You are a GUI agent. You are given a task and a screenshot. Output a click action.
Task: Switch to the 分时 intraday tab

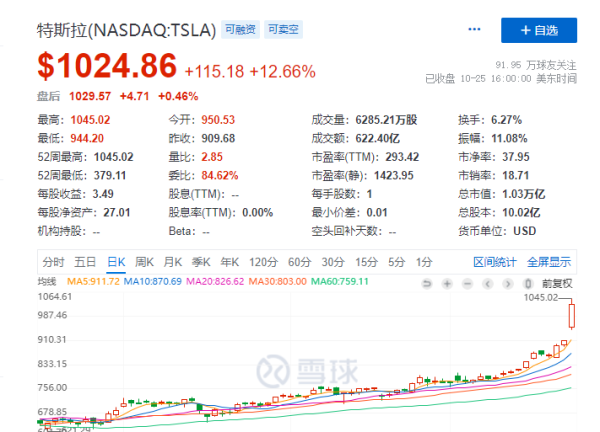coord(52,261)
